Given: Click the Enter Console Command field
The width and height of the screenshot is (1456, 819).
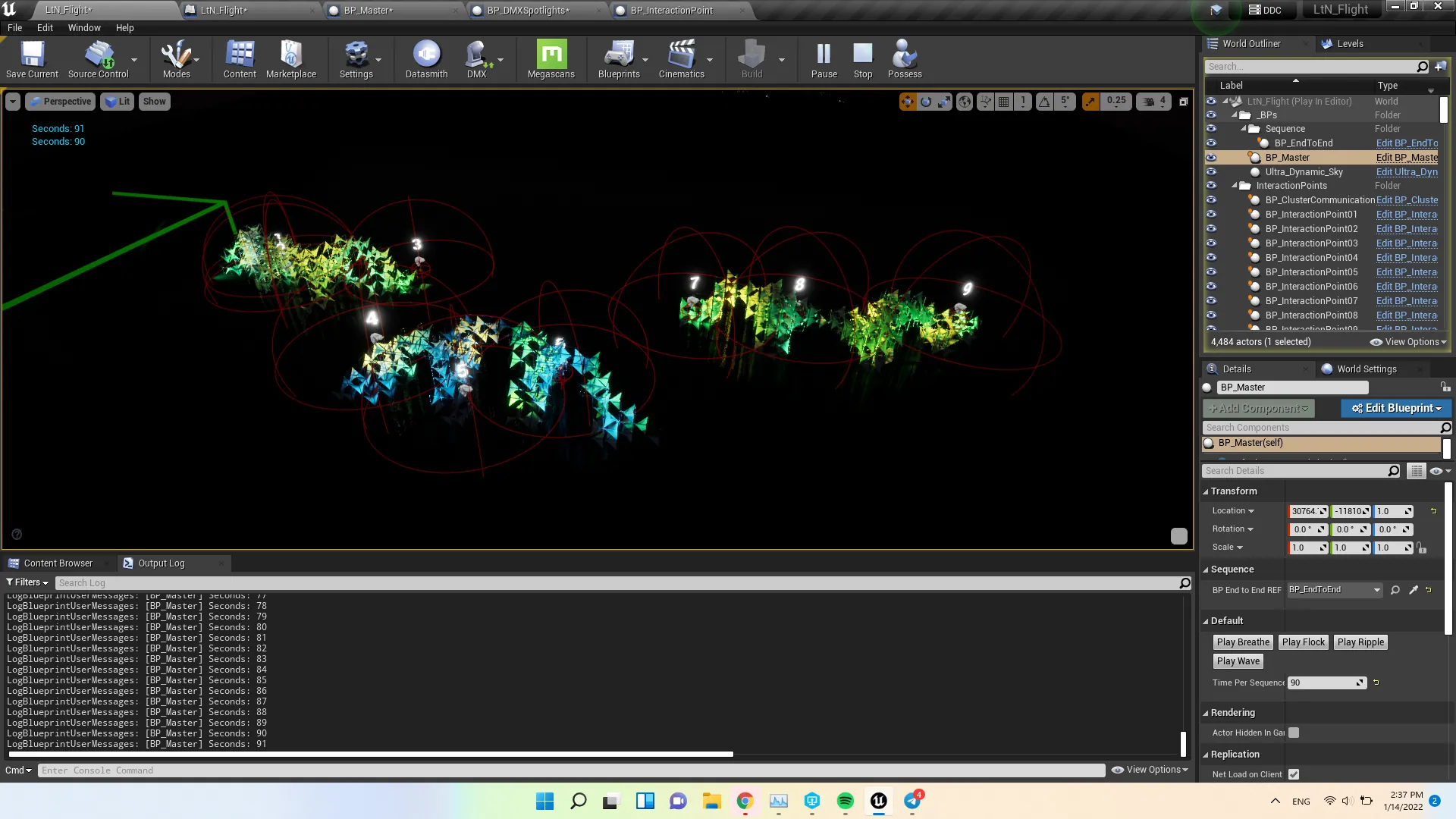Looking at the screenshot, I should (571, 770).
